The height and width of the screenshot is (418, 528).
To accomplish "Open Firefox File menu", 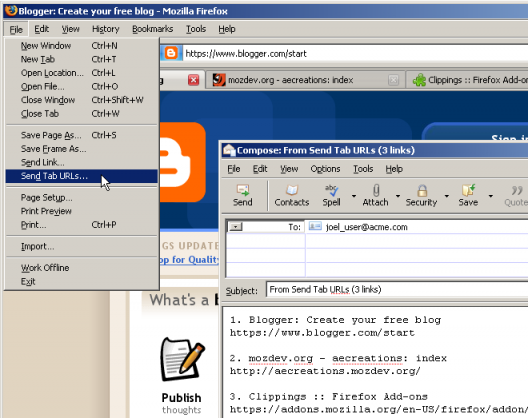I will 16,29.
